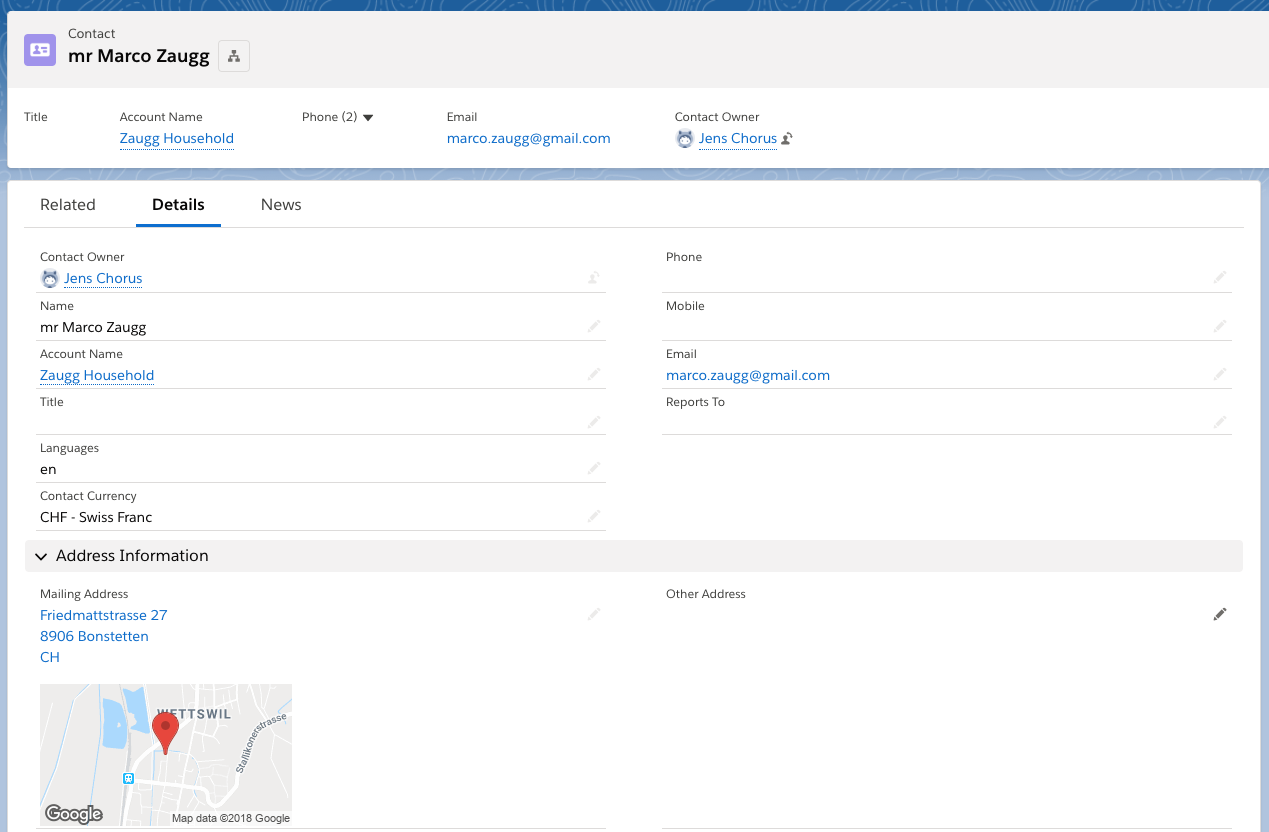1269x832 pixels.
Task: Edit the Mobile field using the pencil icon
Action: click(x=1219, y=326)
